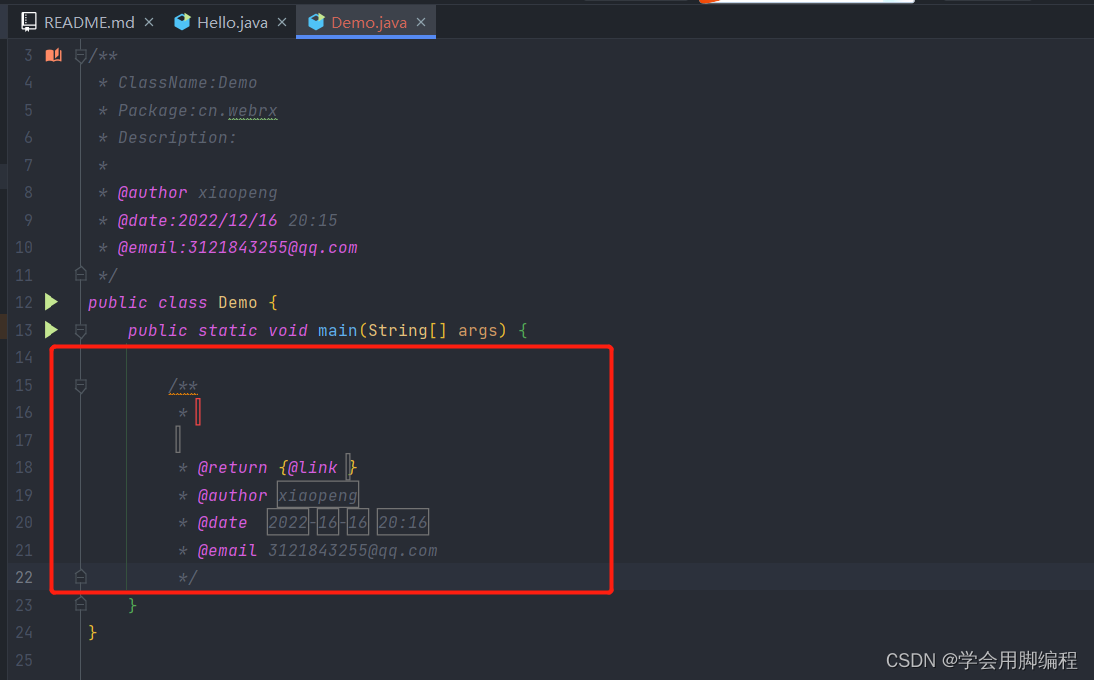Close the README.md tab
1094x680 pixels.
[x=149, y=22]
